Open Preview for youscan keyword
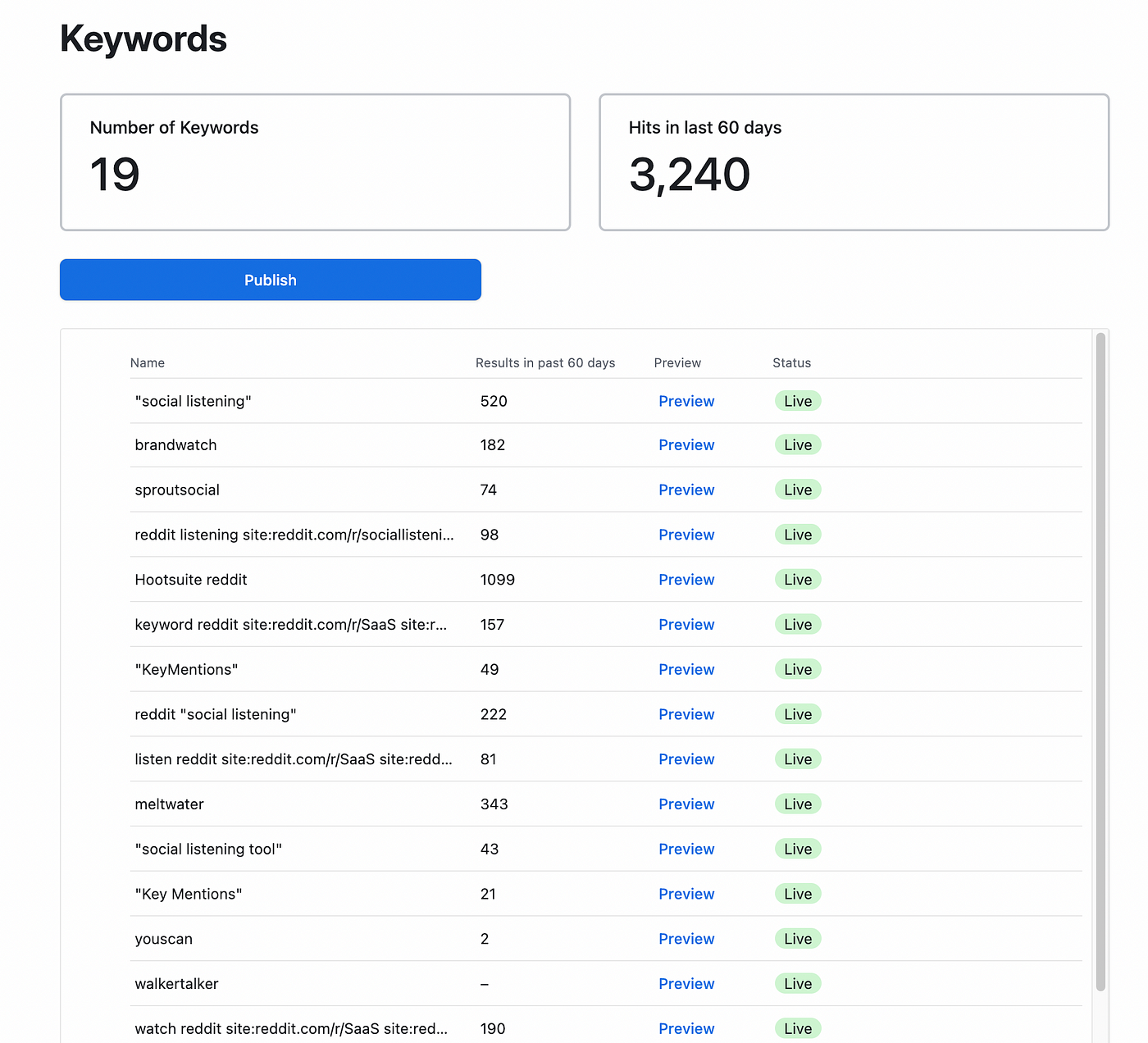 [686, 939]
